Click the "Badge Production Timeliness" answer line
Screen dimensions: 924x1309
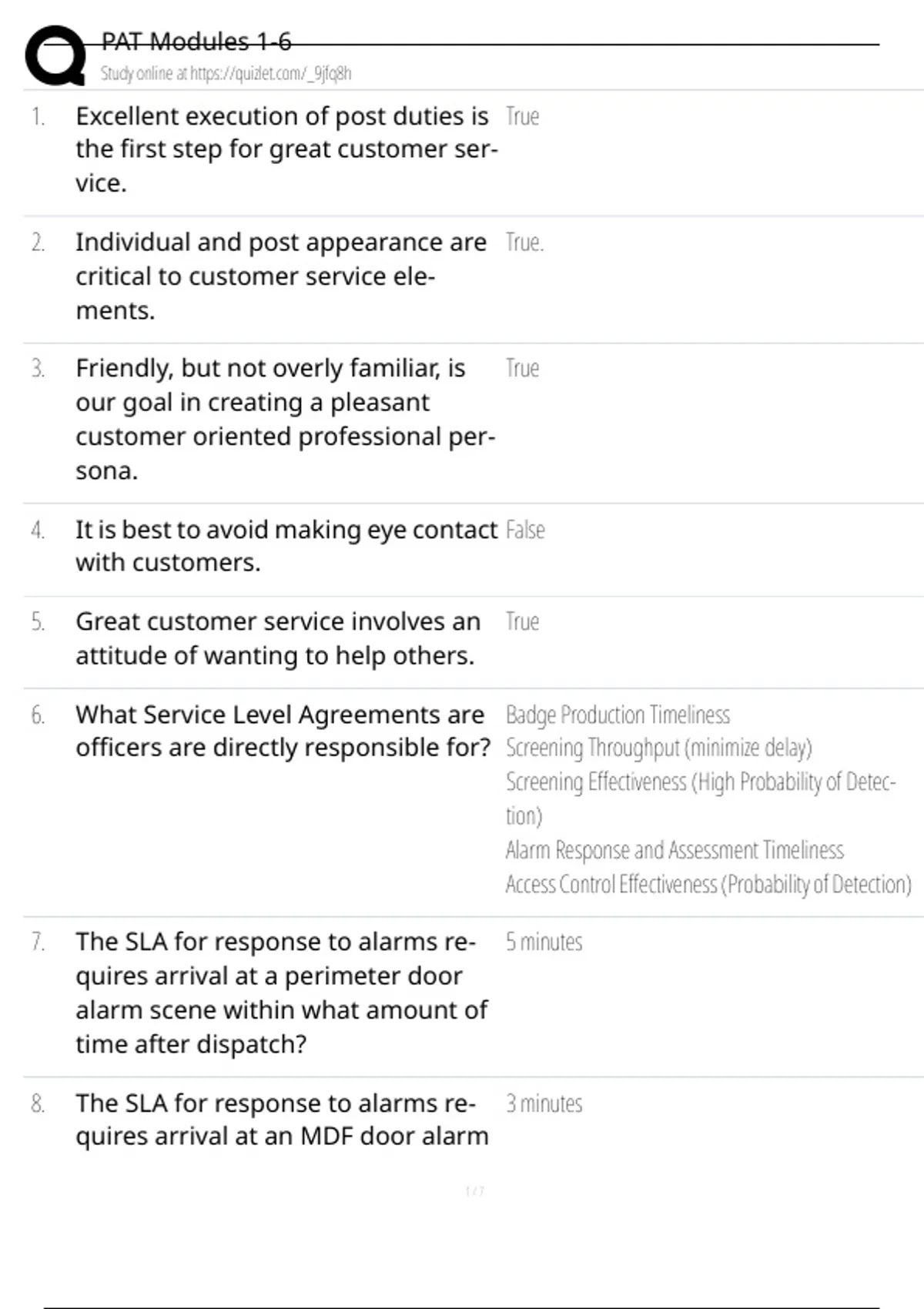618,715
